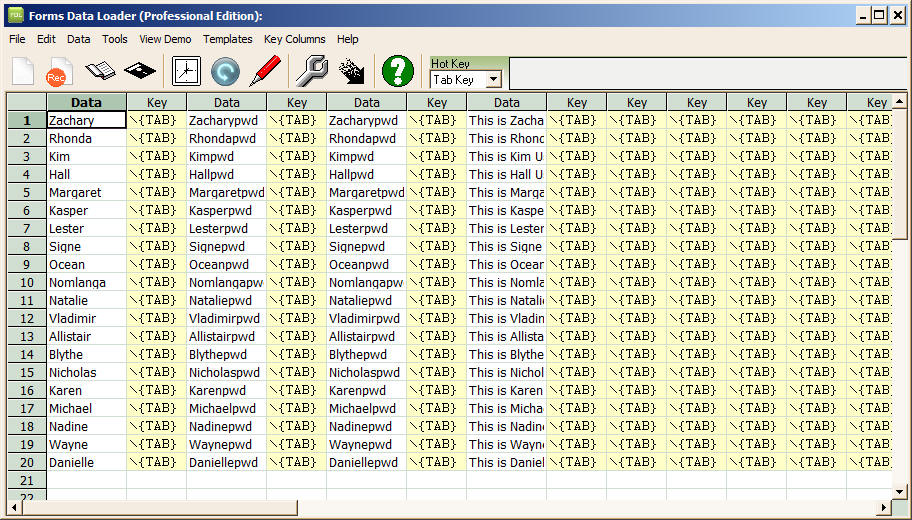Screen dimensions: 912x520
Task: Open the File menu
Action: [x=17, y=39]
